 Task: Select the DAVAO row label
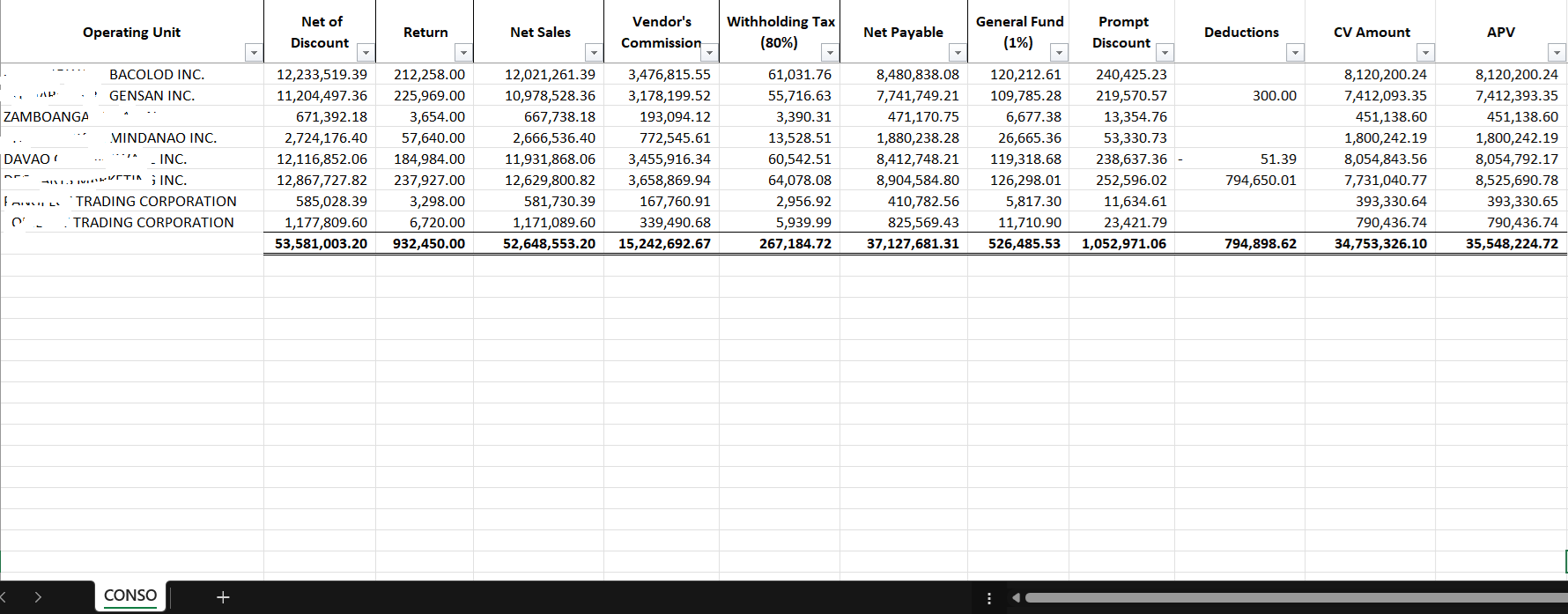click(27, 159)
